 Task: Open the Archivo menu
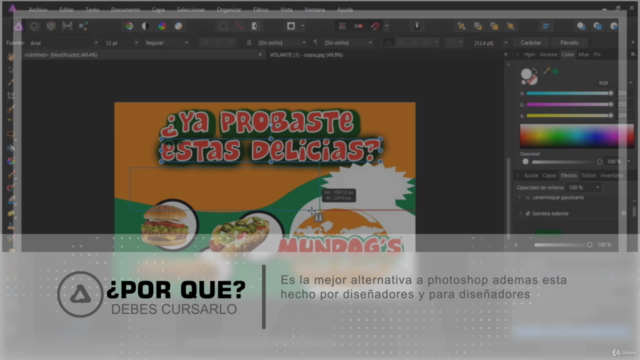[38, 9]
